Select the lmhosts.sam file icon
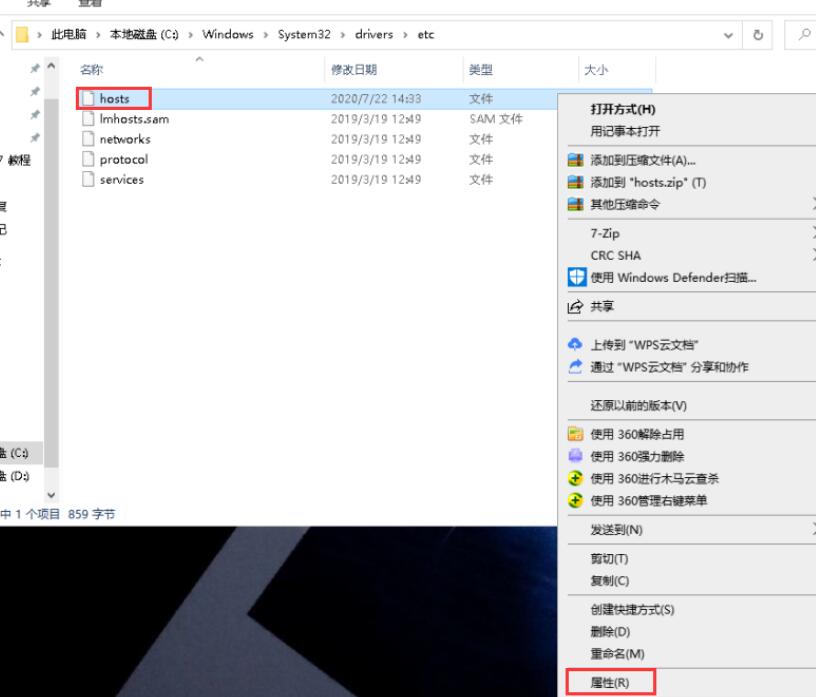Image resolution: width=816 pixels, height=697 pixels. tap(88, 119)
